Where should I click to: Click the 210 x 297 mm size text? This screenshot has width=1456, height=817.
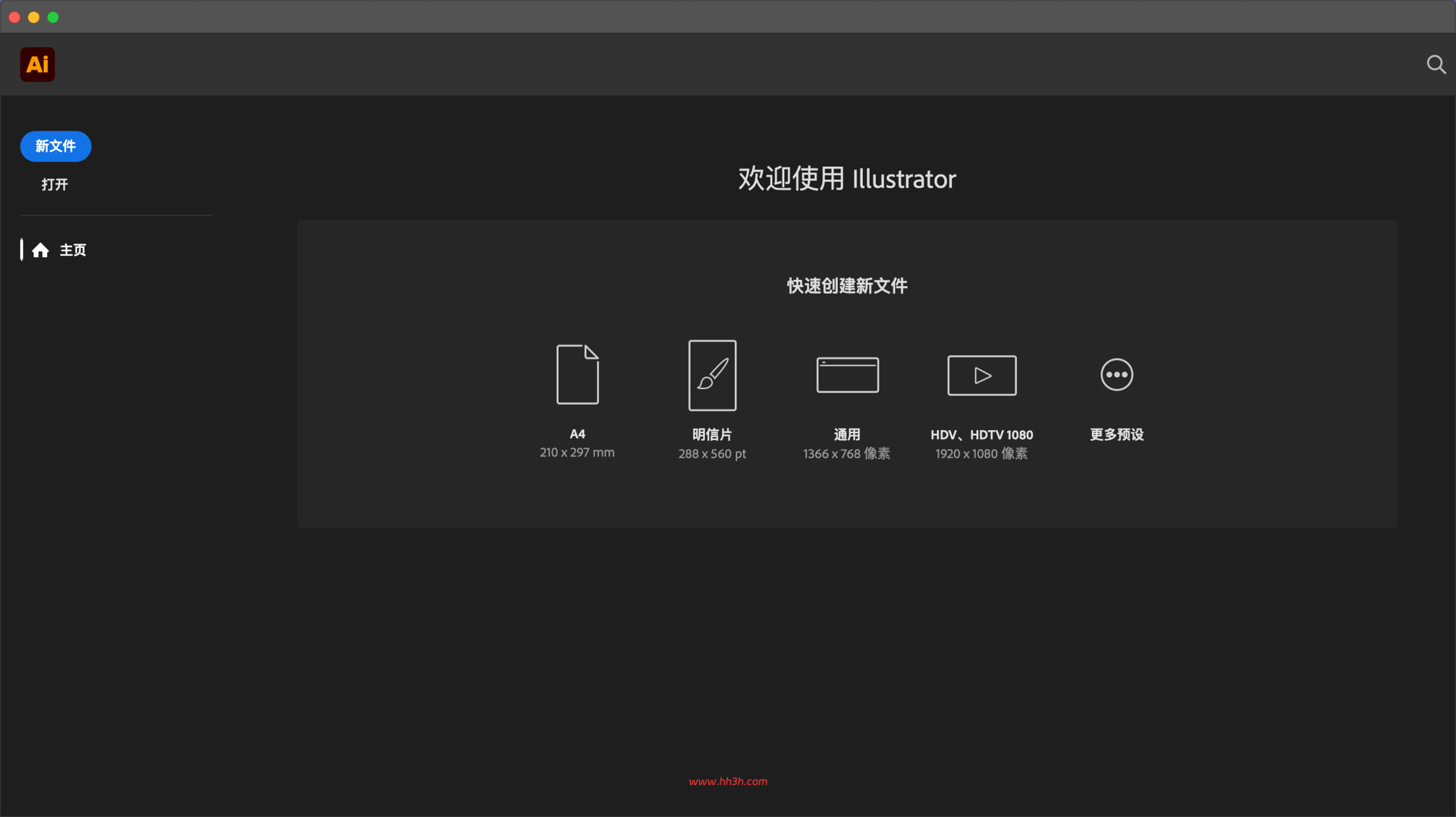pyautogui.click(x=577, y=452)
